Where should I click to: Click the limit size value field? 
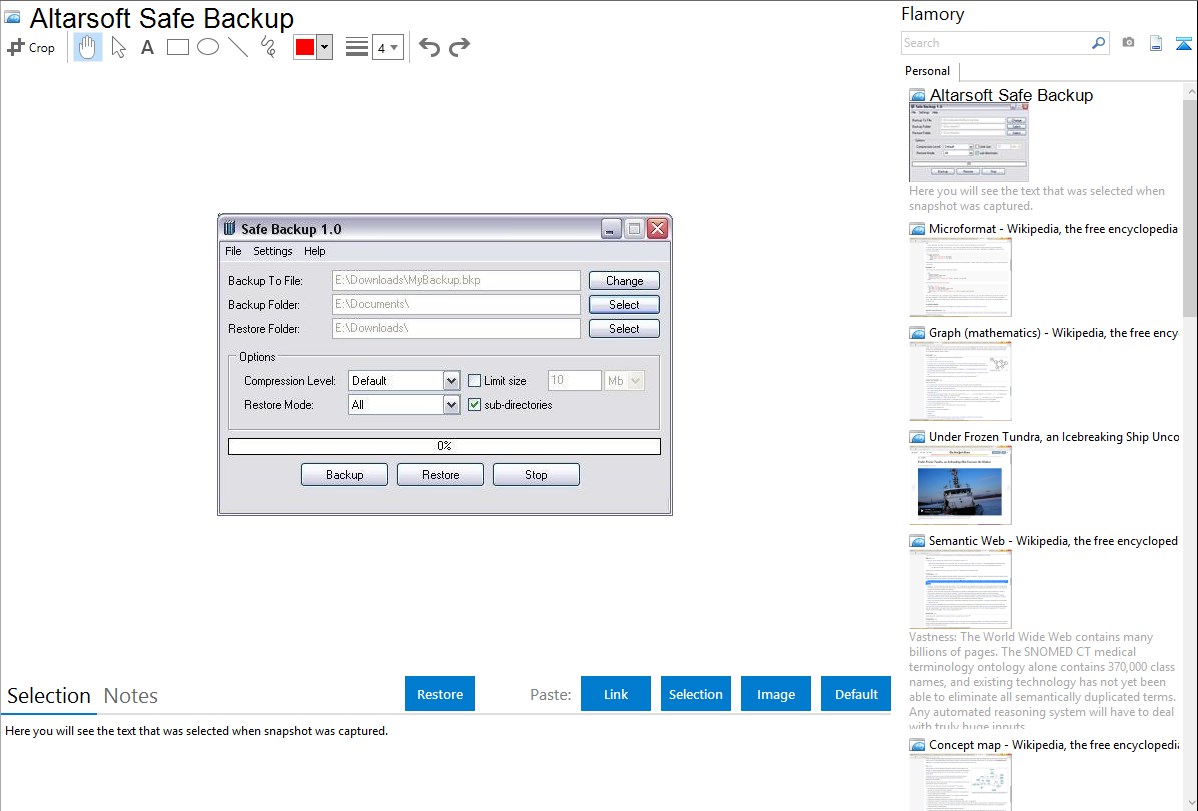tap(575, 381)
